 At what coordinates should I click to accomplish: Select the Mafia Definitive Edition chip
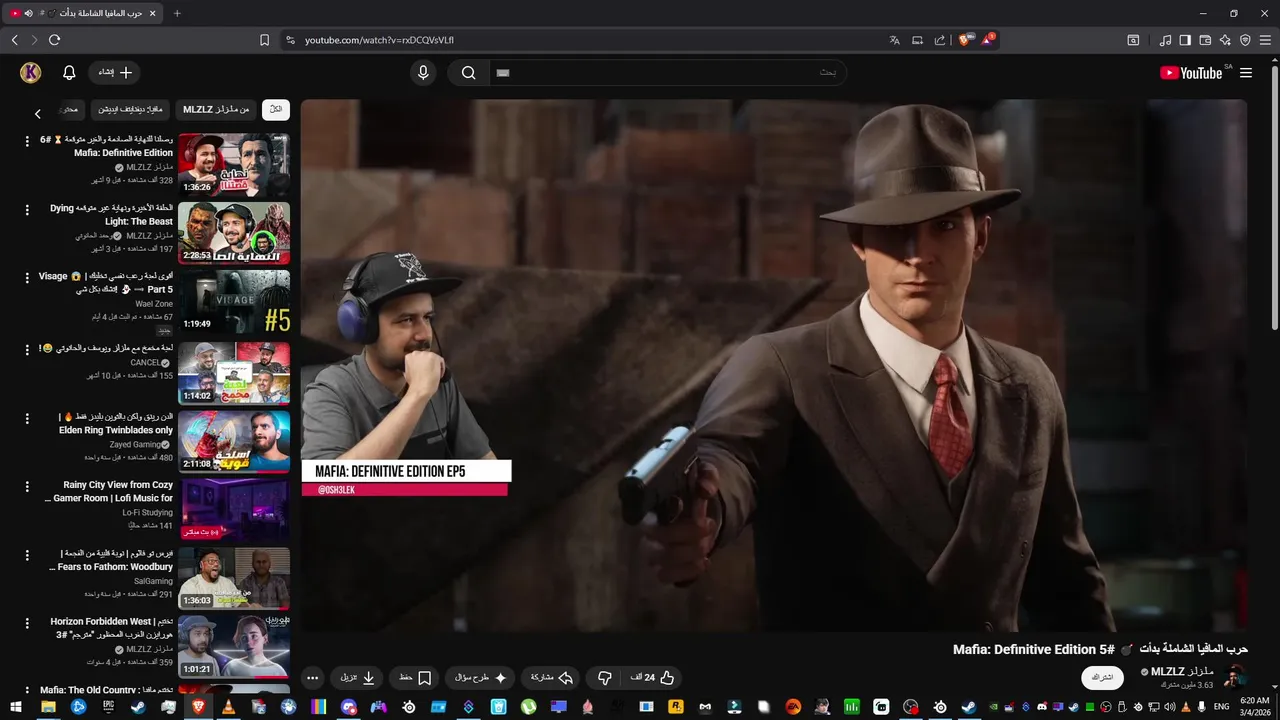tap(131, 109)
